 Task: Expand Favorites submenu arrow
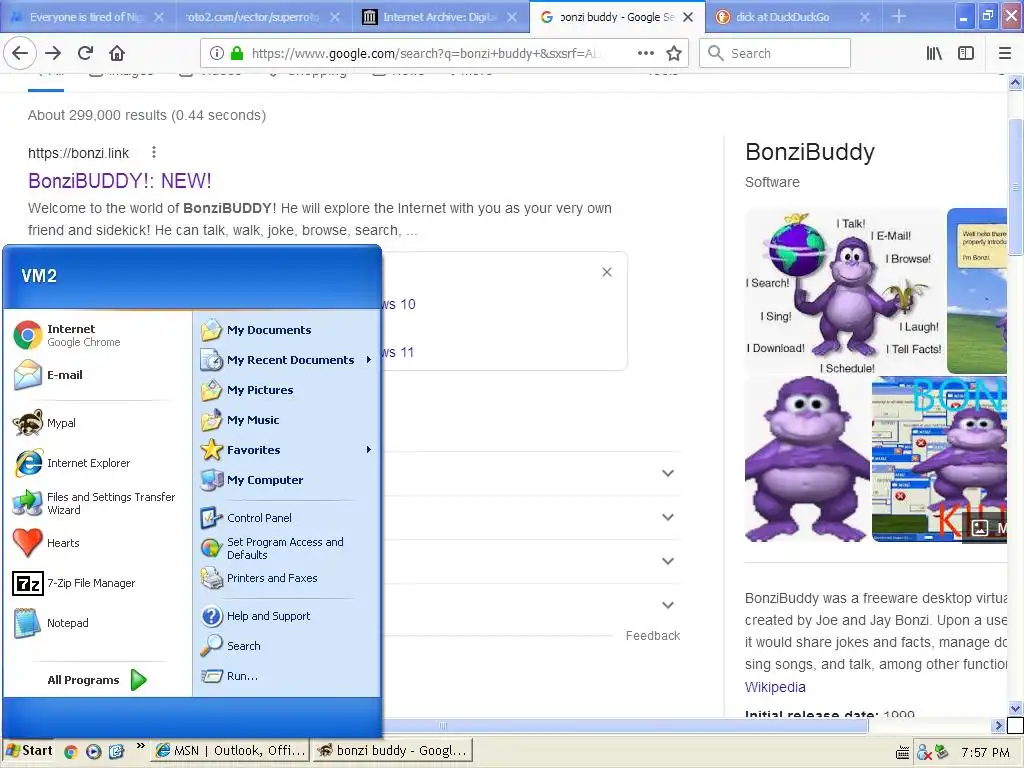[x=369, y=450]
